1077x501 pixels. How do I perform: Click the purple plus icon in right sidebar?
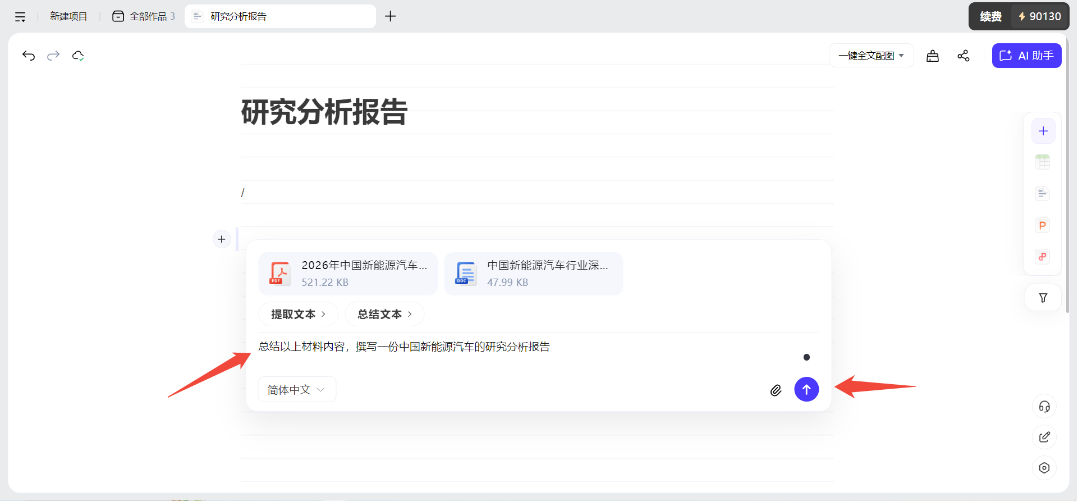(x=1043, y=131)
